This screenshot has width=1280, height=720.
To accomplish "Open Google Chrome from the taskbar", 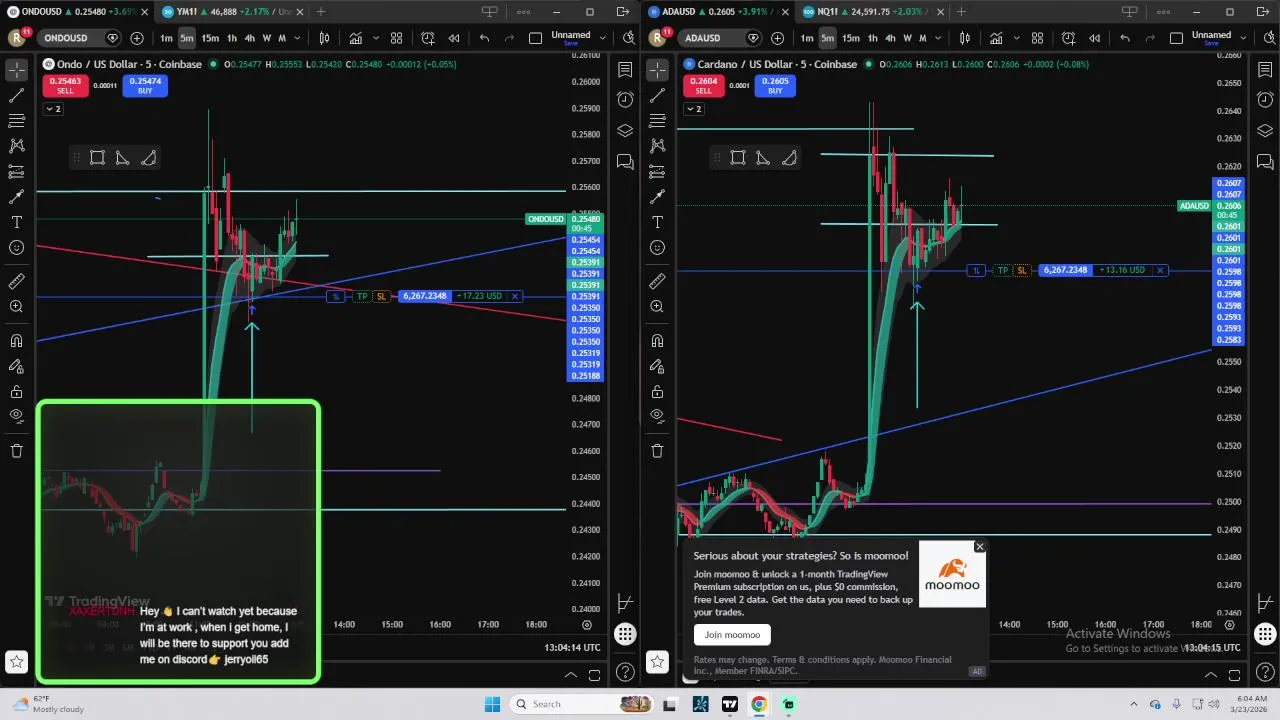I will (x=759, y=704).
